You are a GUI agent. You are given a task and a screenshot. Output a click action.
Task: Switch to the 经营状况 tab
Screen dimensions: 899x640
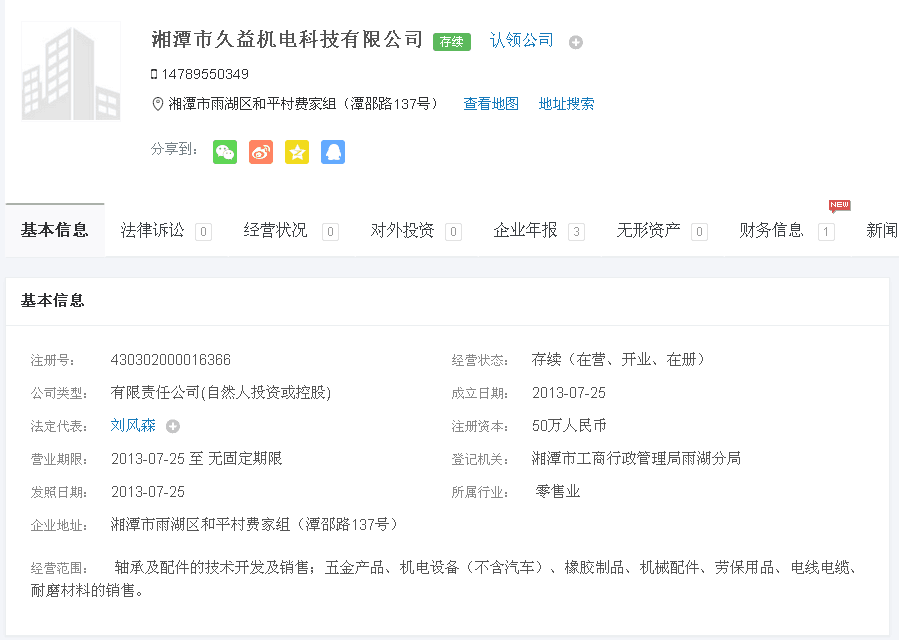[x=276, y=230]
